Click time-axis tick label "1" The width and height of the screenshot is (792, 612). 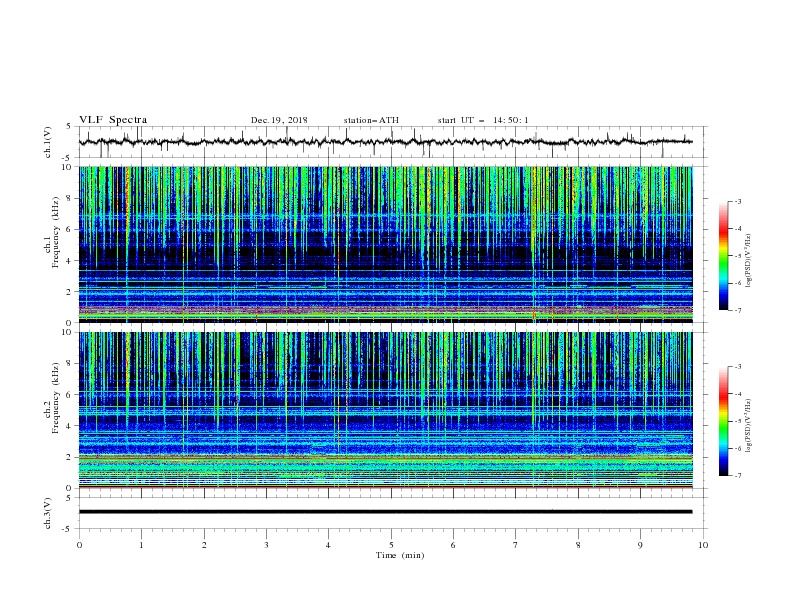pos(142,545)
